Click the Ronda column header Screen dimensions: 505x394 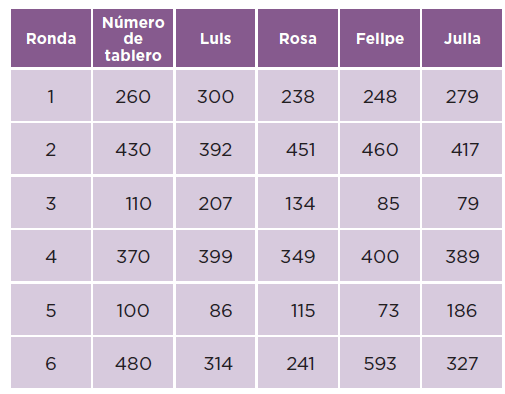pos(51,38)
